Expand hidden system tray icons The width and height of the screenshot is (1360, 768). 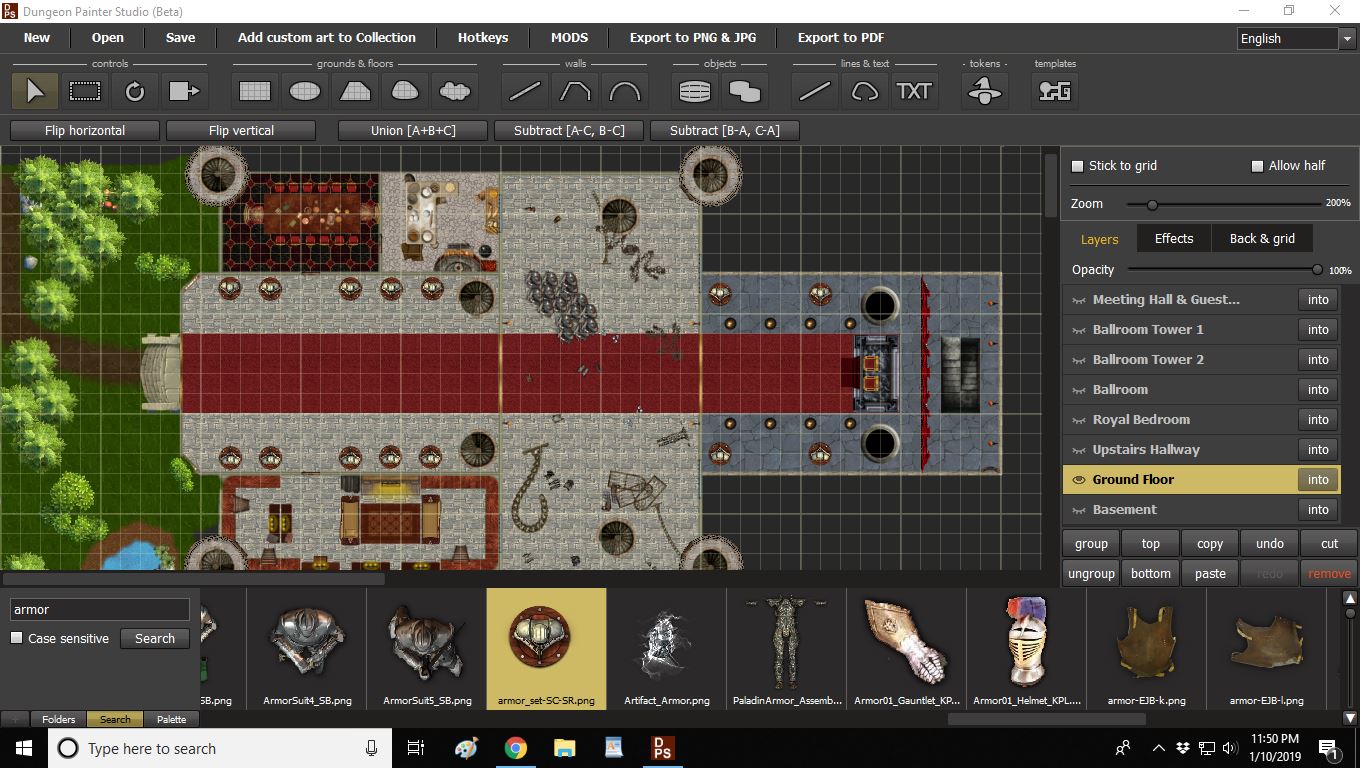click(1159, 748)
